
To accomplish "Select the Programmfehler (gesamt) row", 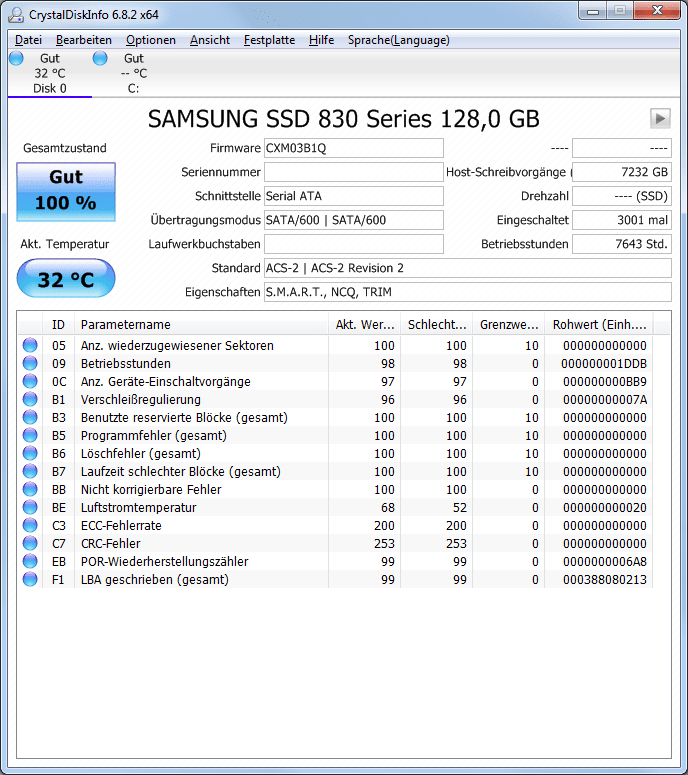I will click(x=335, y=435).
